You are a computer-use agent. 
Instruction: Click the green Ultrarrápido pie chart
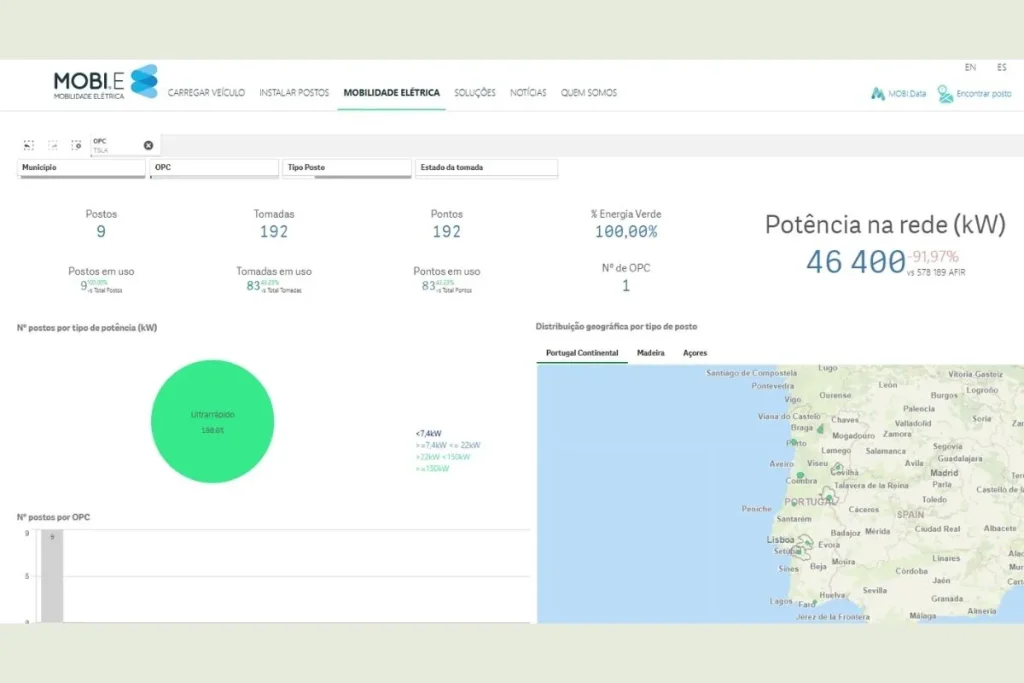(212, 422)
